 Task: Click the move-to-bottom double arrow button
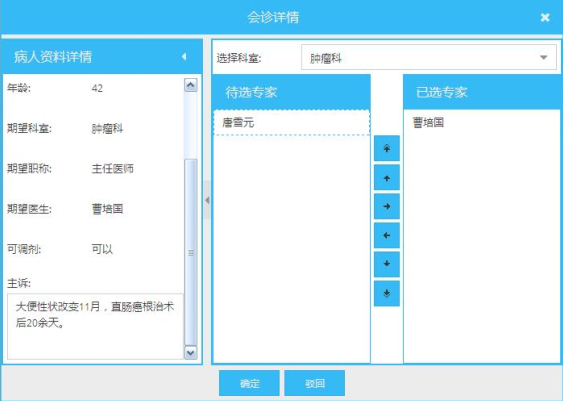point(387,294)
